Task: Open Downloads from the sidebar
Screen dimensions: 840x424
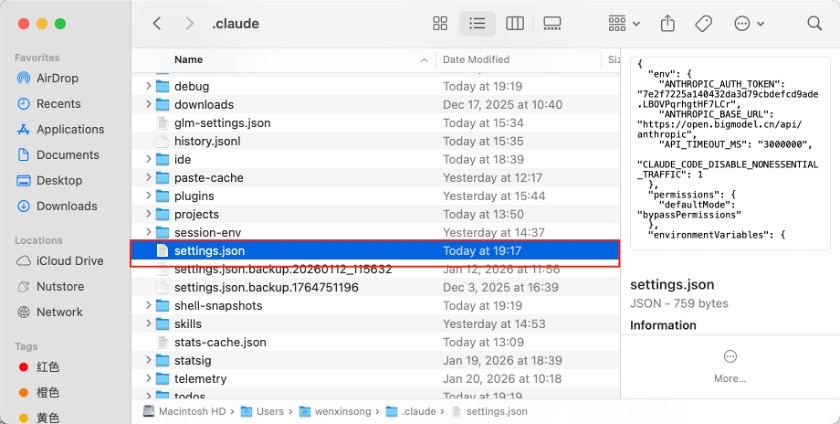Action: [66, 206]
